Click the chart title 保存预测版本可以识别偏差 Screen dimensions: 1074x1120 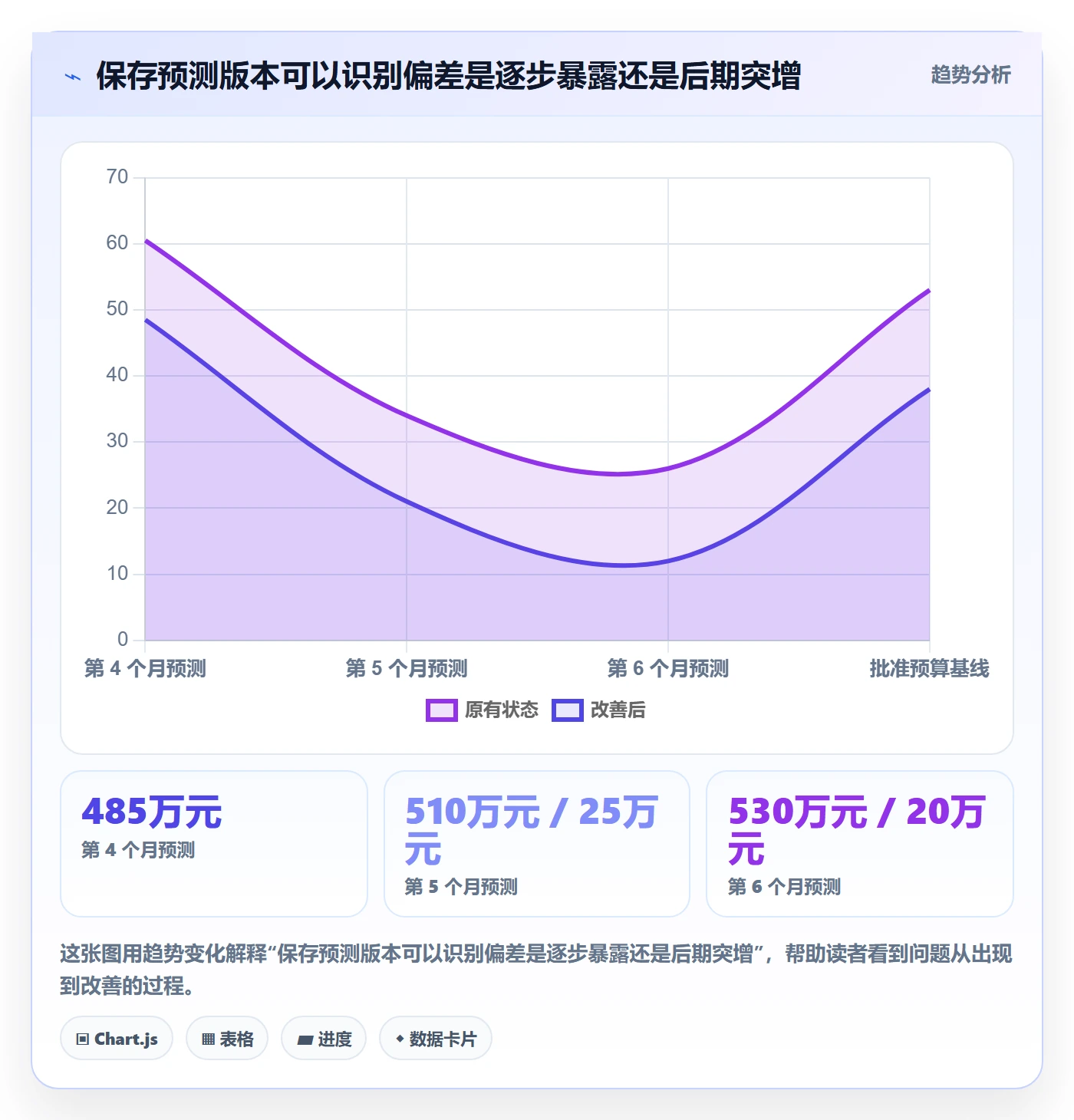click(x=448, y=76)
